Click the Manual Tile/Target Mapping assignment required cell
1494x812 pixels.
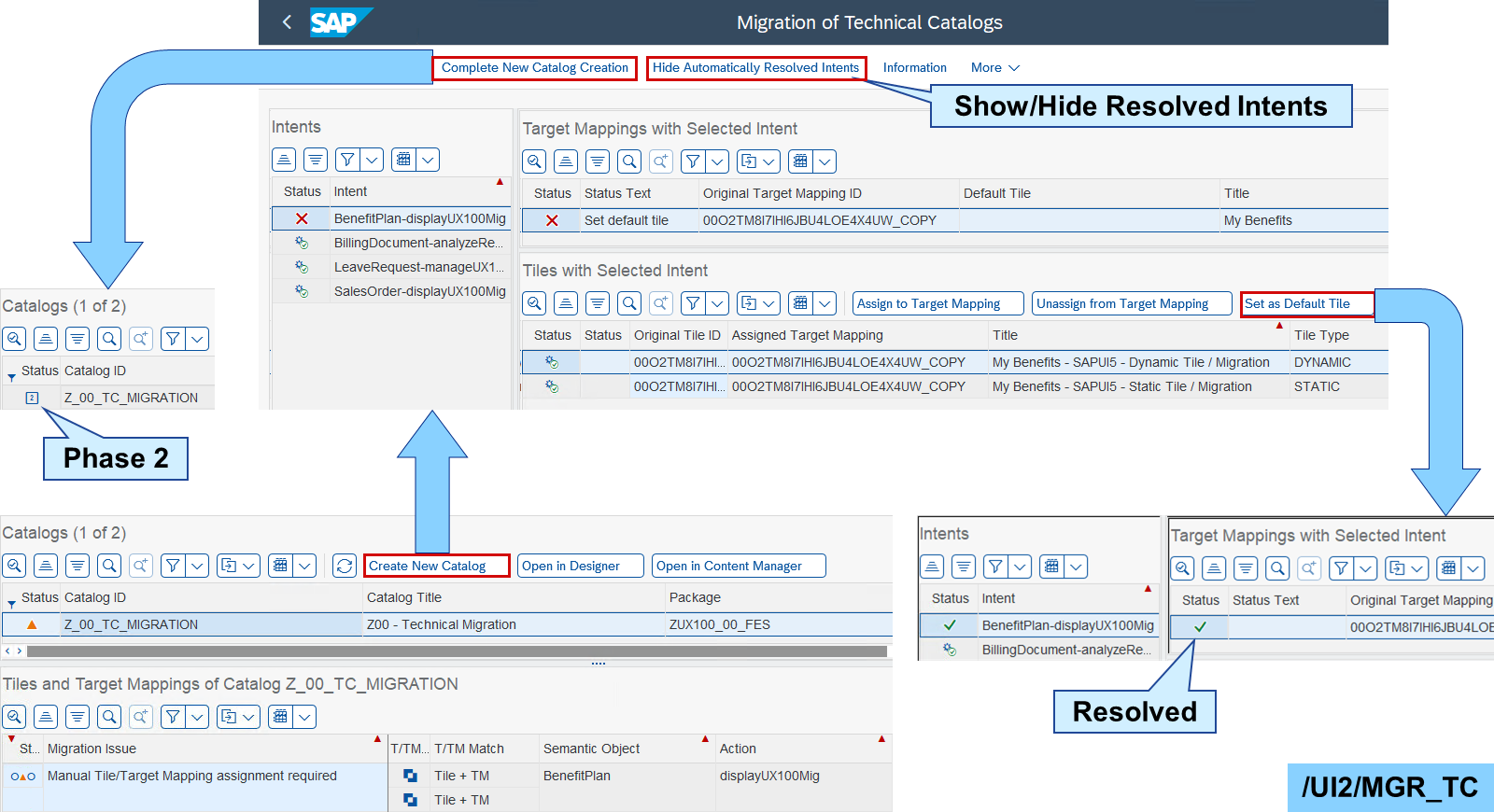[x=214, y=776]
